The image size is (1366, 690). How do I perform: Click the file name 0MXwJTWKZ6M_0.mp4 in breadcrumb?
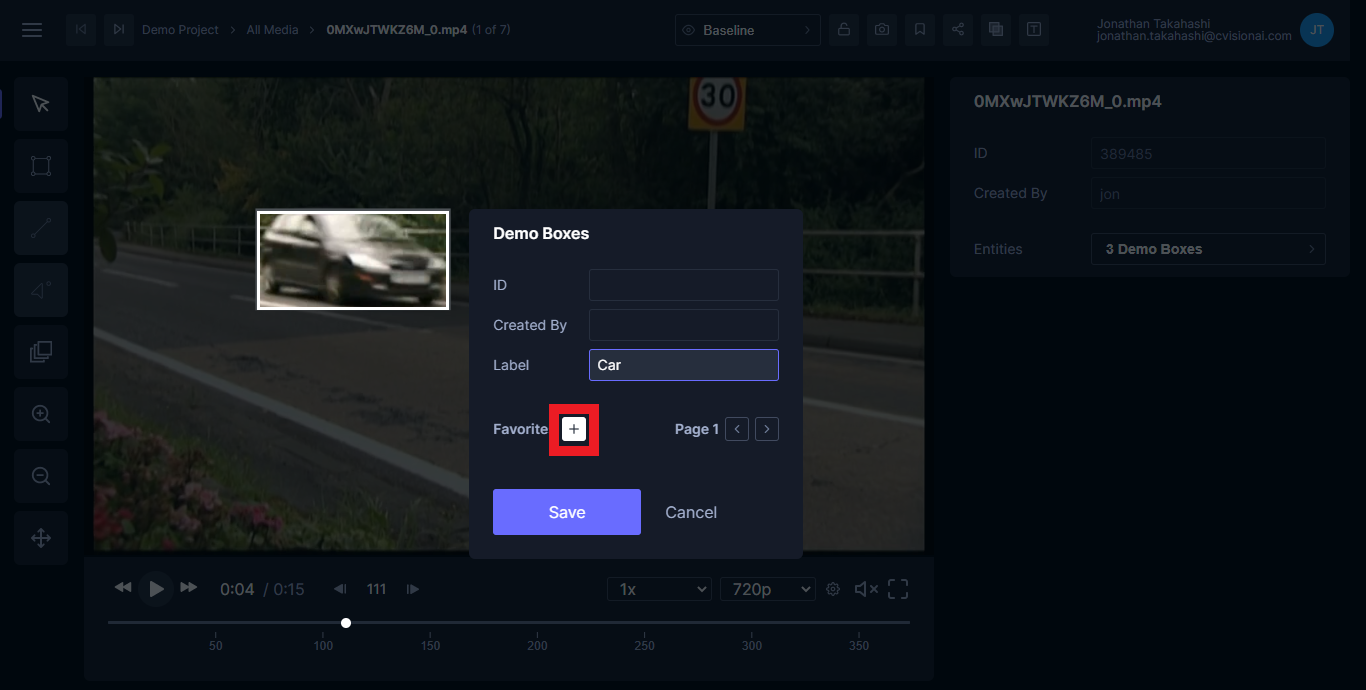click(x=398, y=30)
